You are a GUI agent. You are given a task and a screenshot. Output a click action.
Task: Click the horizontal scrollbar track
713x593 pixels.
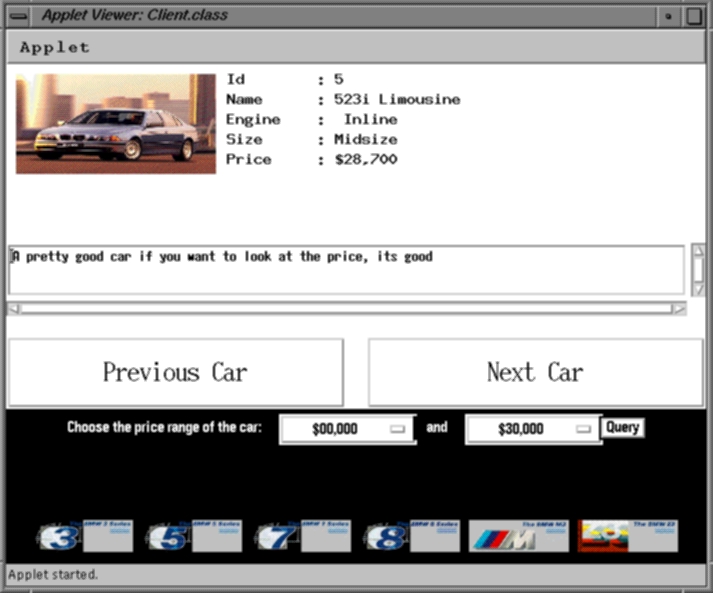click(346, 309)
